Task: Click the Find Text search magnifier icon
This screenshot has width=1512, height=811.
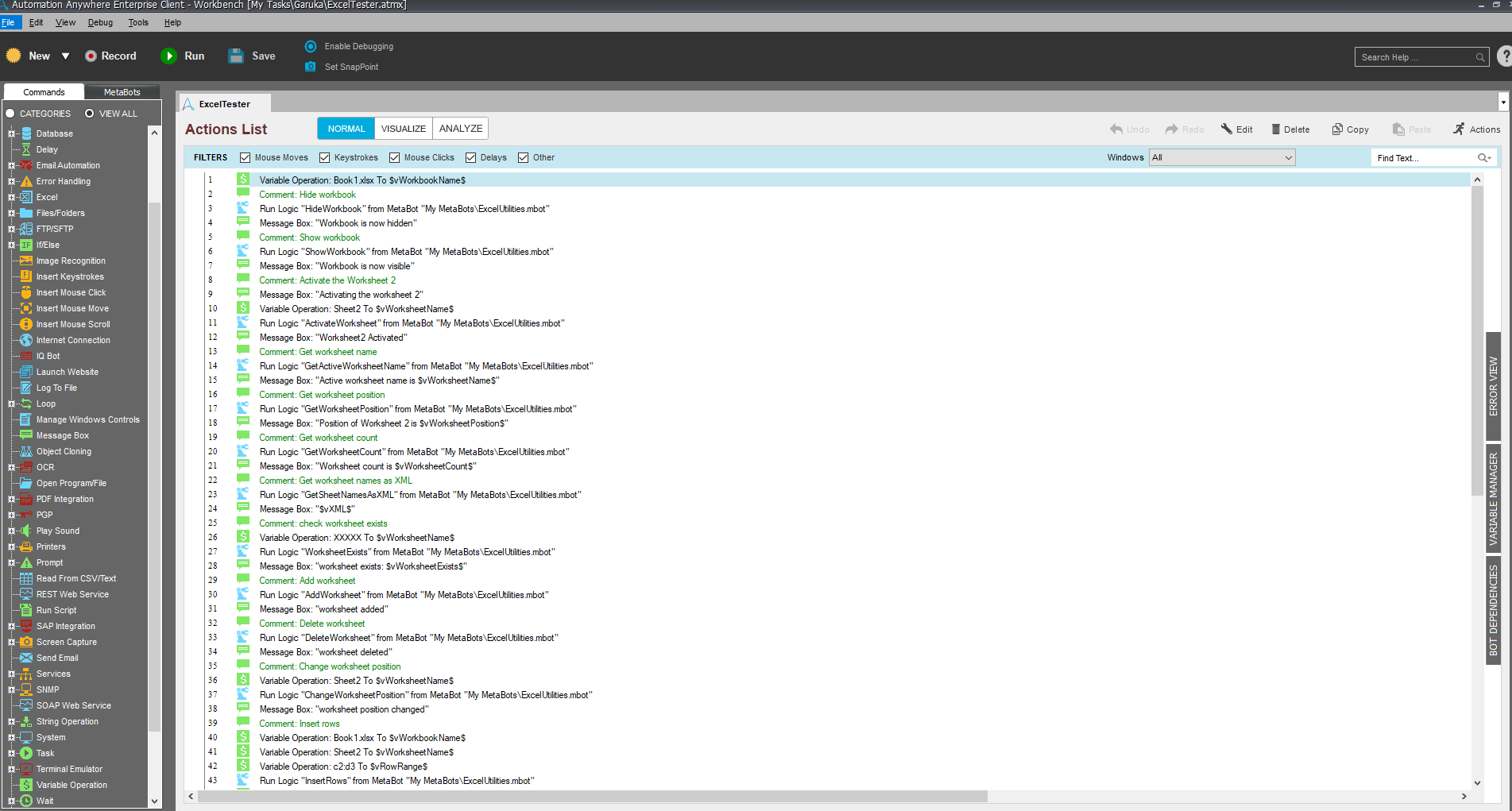Action: tap(1483, 158)
